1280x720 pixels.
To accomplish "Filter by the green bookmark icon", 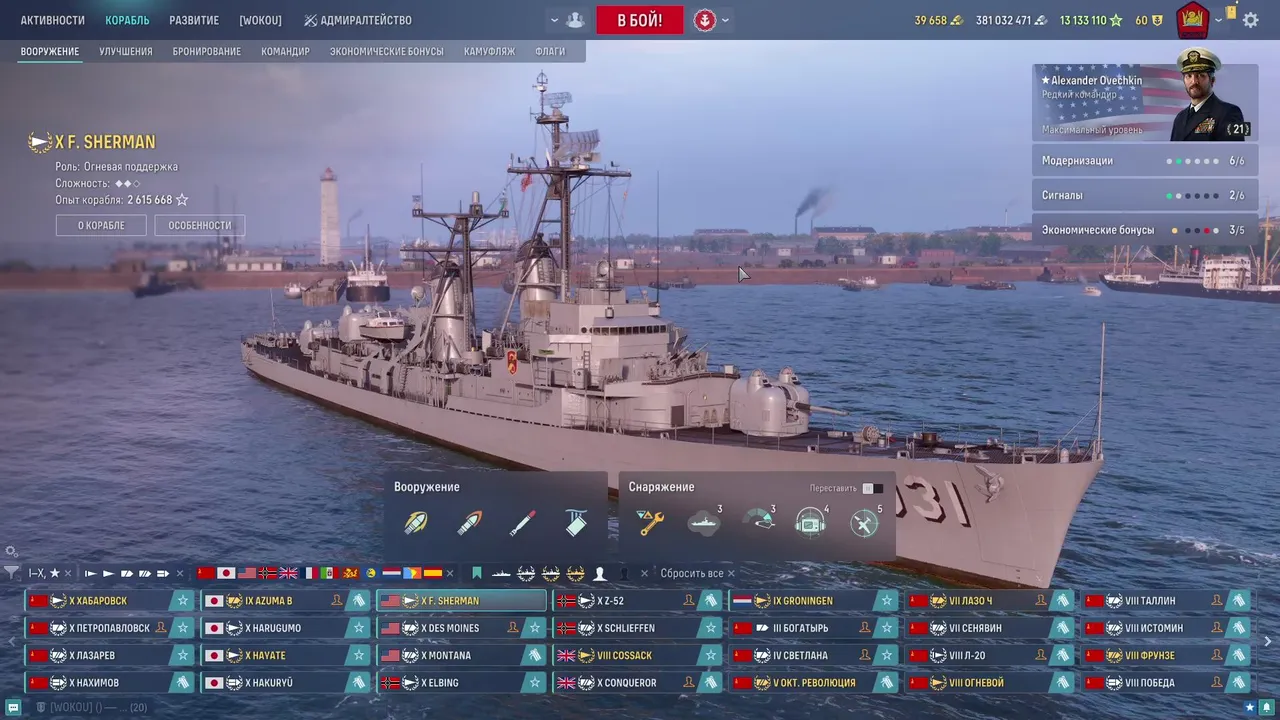I will 477,573.
